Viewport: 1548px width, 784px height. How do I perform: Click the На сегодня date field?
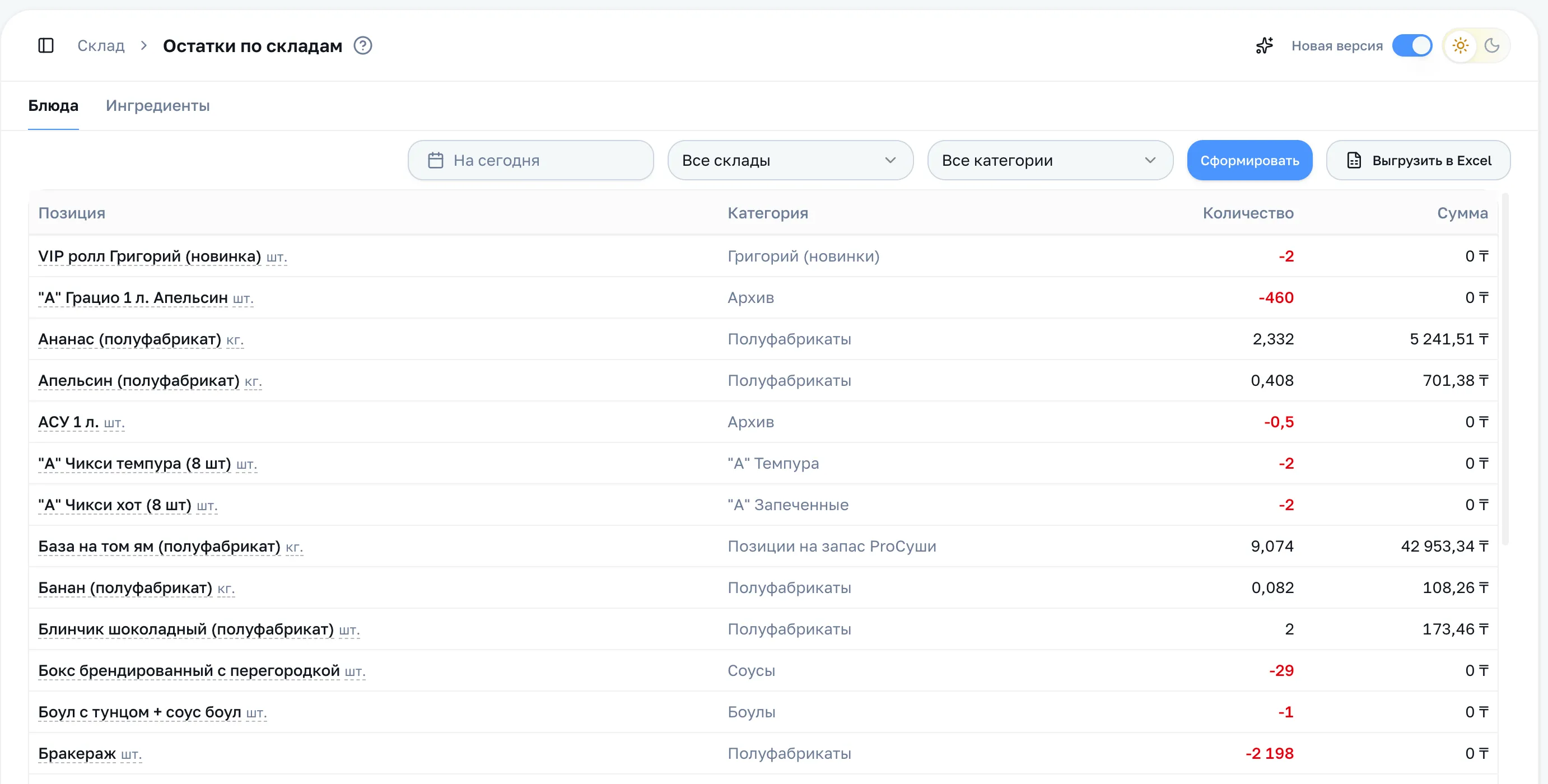(x=530, y=160)
